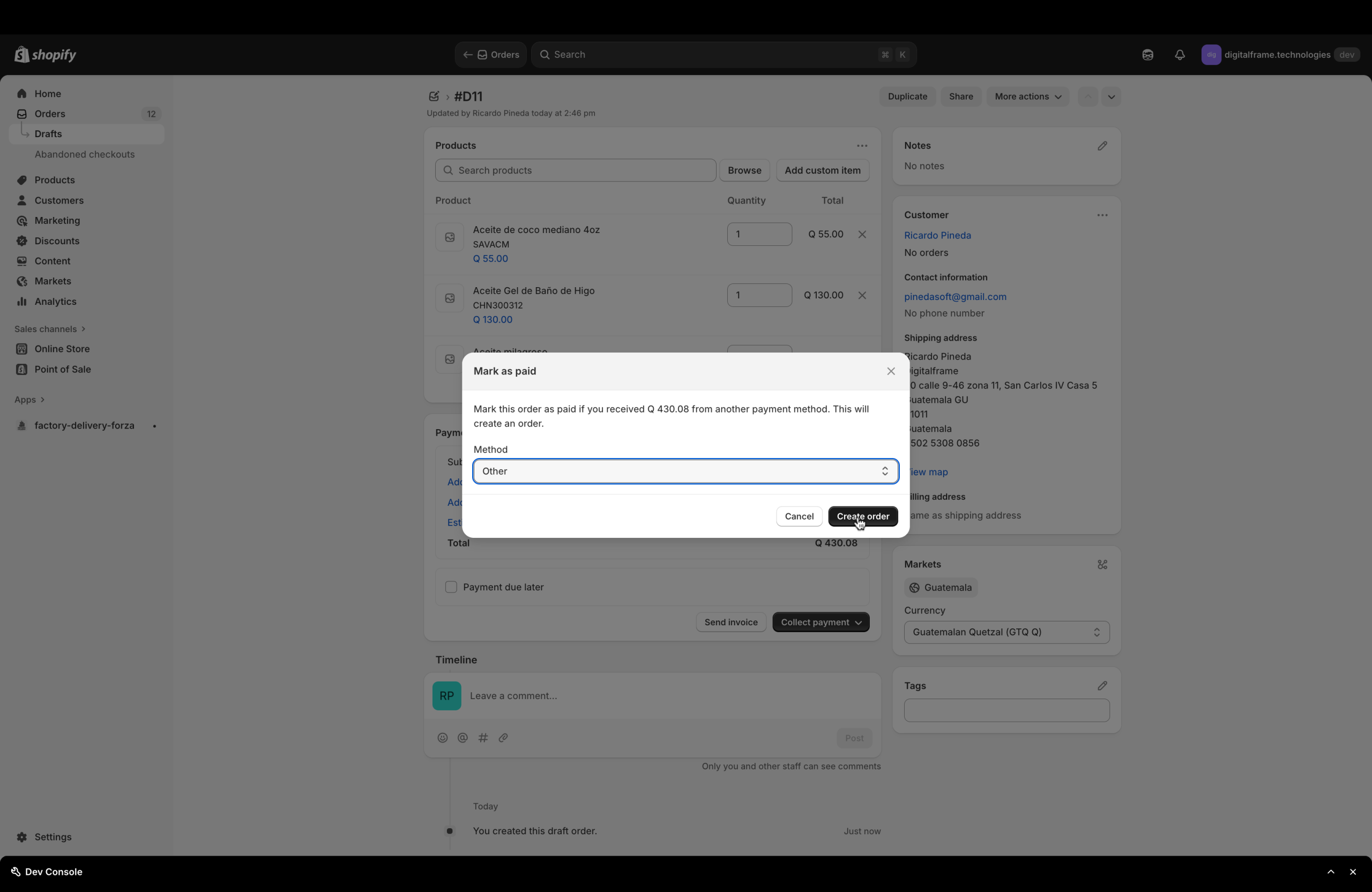
Task: Open Customer card more-actions dots
Action: tap(1102, 215)
